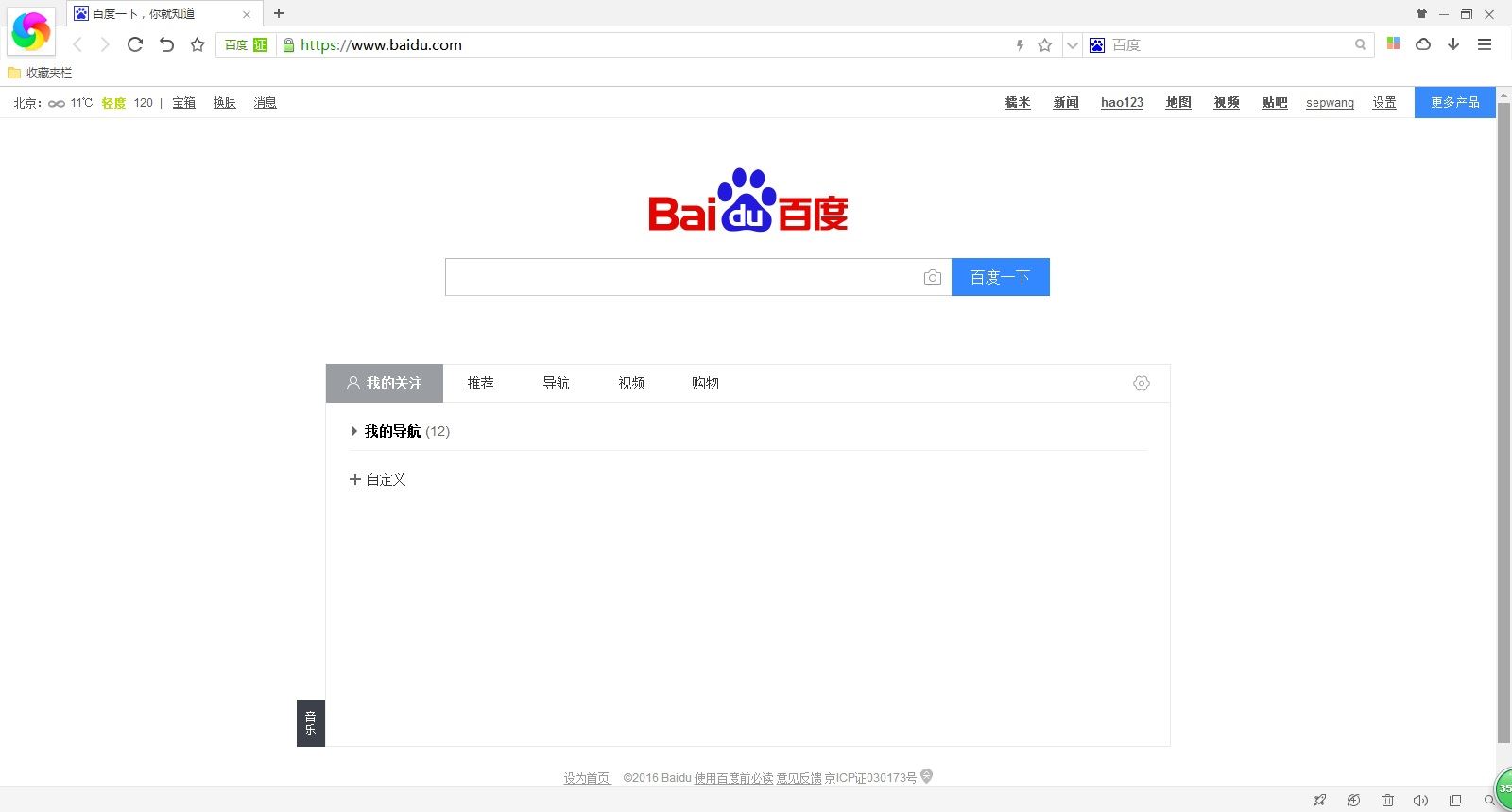1512x812 pixels.
Task: Toggle page sound with speaker icon
Action: point(1420,801)
